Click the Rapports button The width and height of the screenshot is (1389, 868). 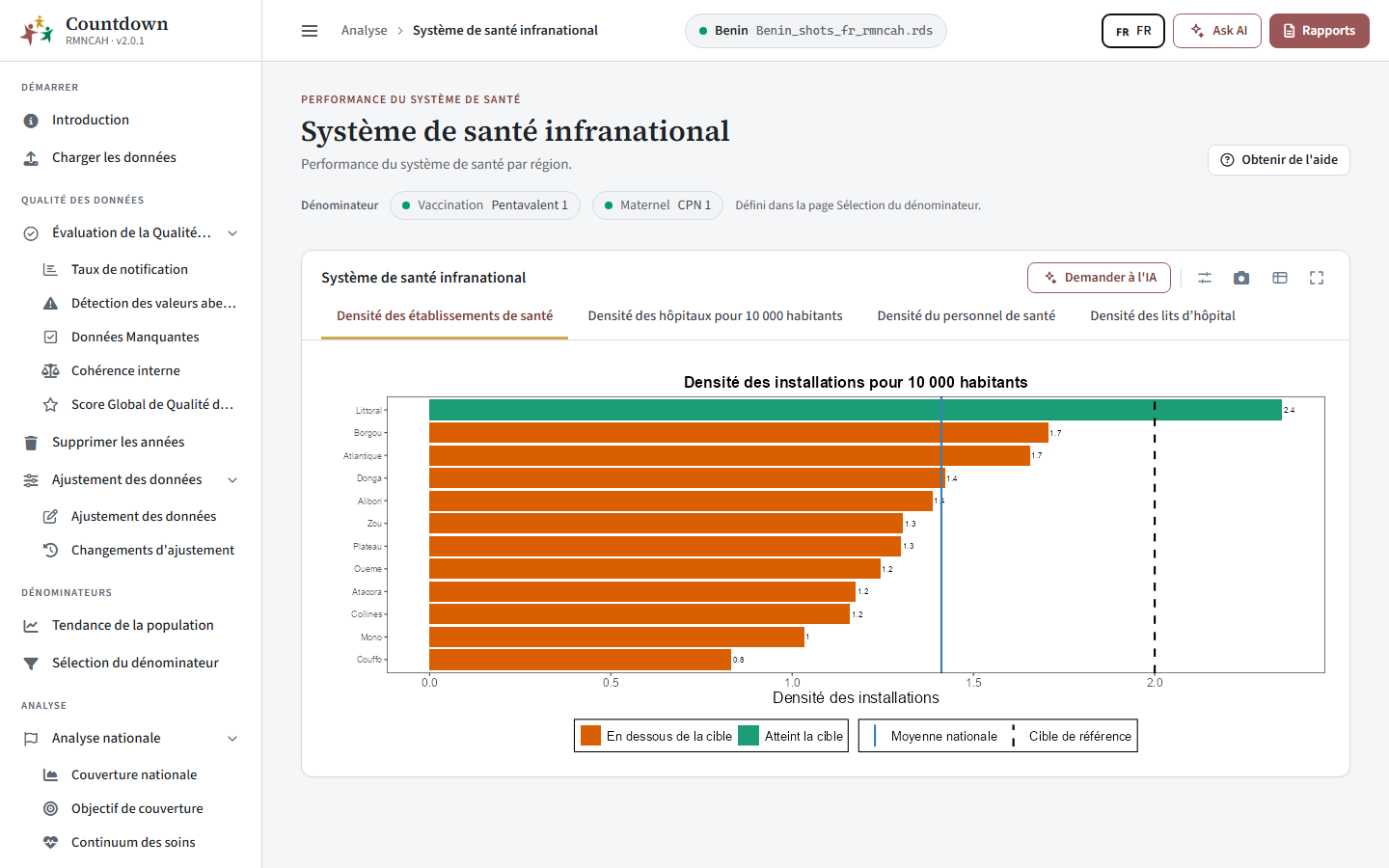pos(1319,31)
